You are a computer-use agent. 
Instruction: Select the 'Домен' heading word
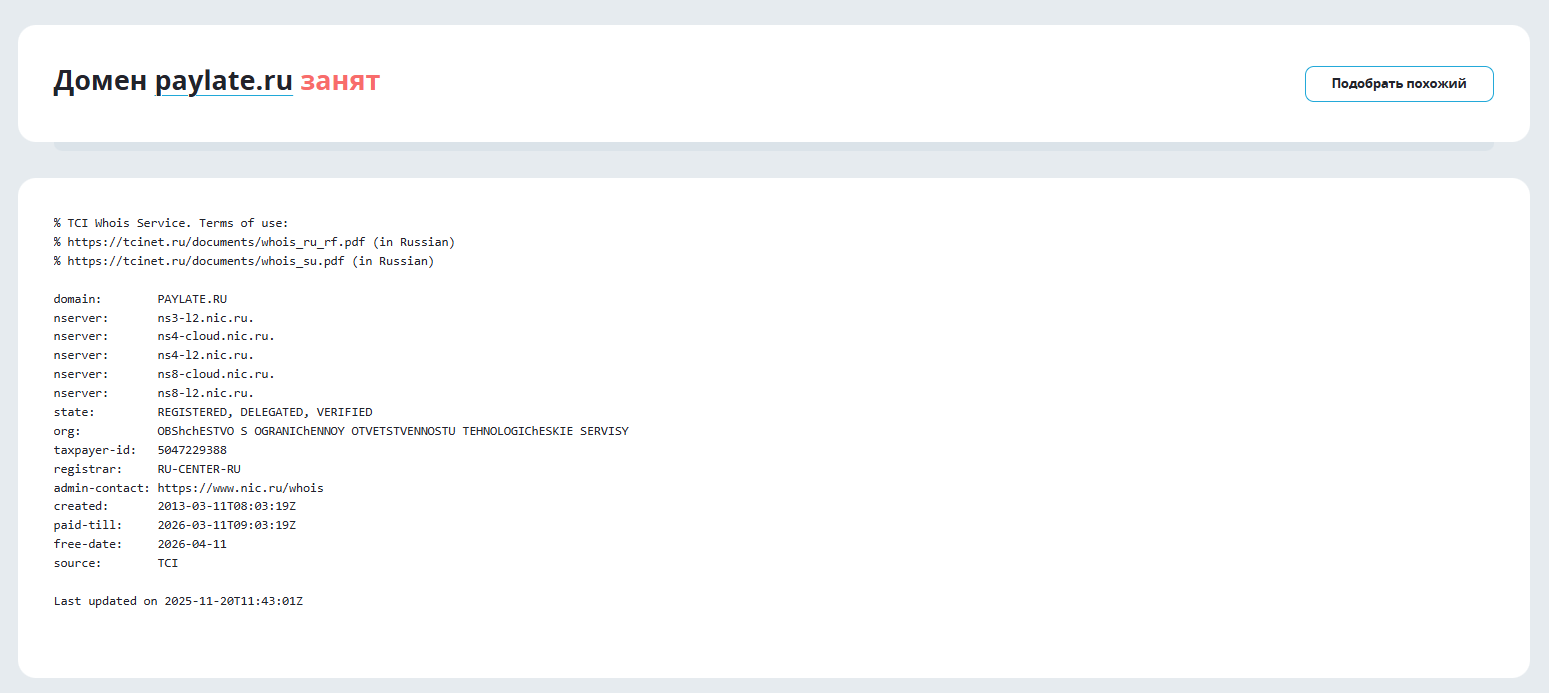[100, 81]
